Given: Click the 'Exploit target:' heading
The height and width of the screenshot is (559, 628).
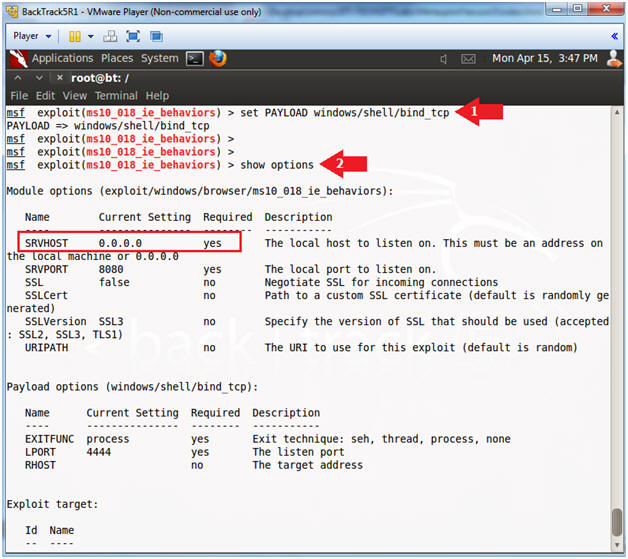Looking at the screenshot, I should click(x=52, y=504).
